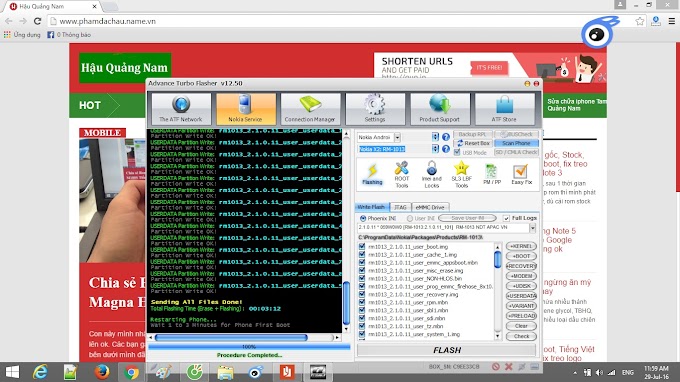
Task: Click help icon beside Nokia X2 model field
Action: [446, 149]
